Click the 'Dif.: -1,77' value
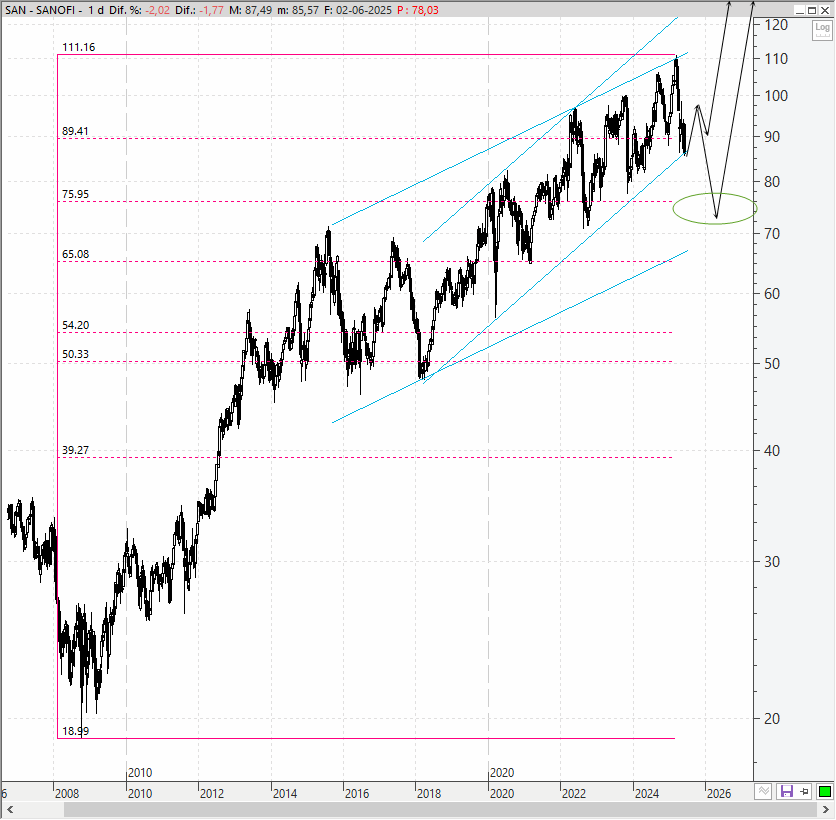 [199, 10]
